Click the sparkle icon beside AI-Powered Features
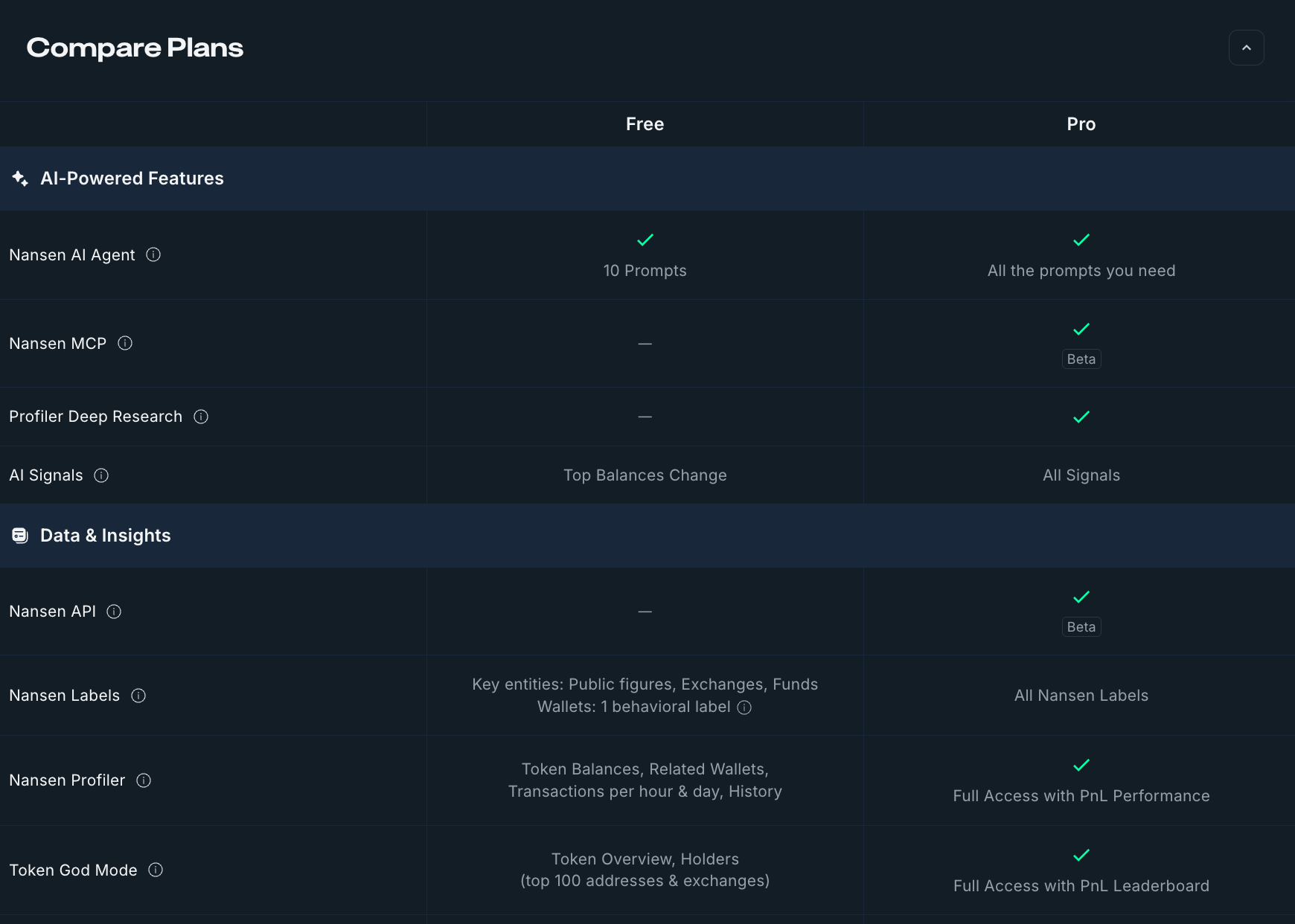Viewport: 1295px width, 924px height. (x=19, y=179)
